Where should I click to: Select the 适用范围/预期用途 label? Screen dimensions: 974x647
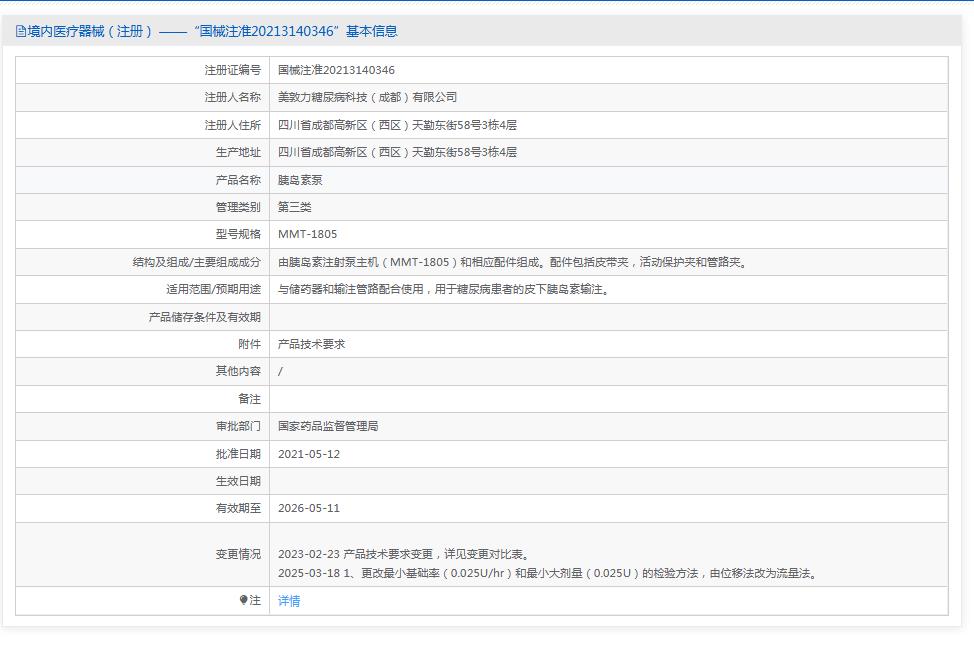click(x=213, y=289)
